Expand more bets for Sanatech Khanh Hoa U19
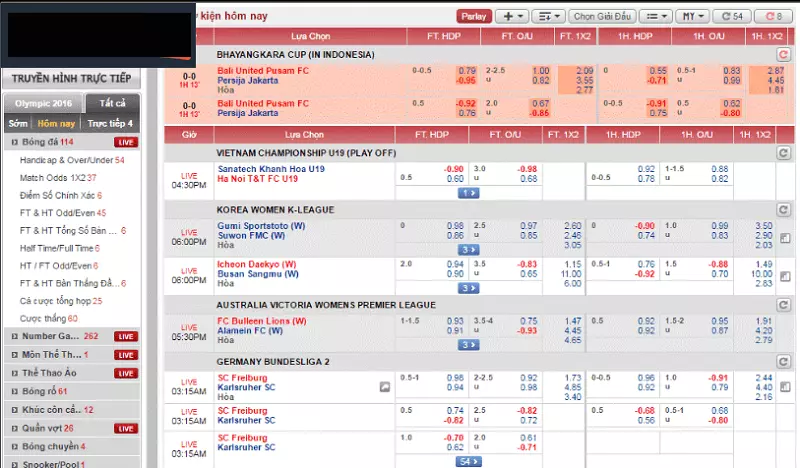Viewport: 800px width, 468px height. (x=467, y=192)
